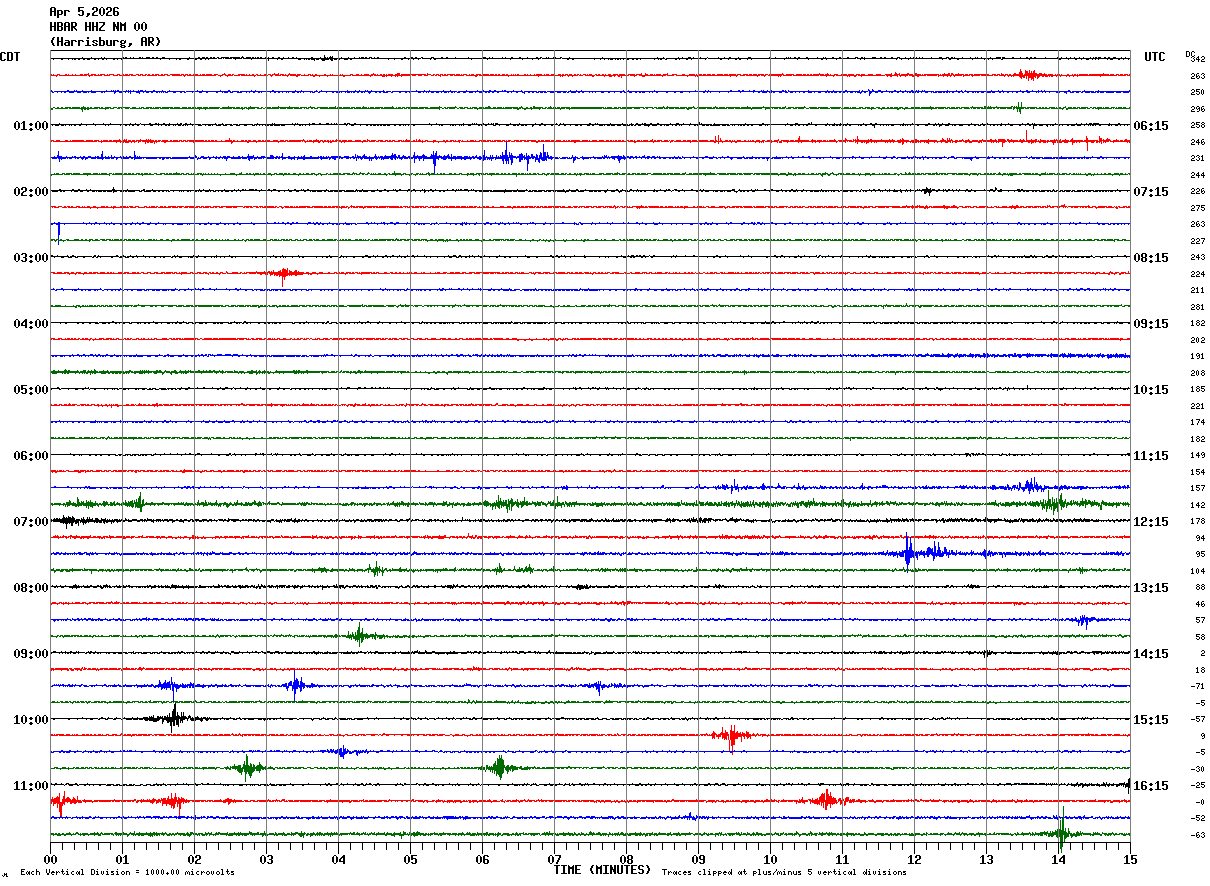
Task: Click the 'TIME (MINUTES)' axis title
Action: click(603, 870)
